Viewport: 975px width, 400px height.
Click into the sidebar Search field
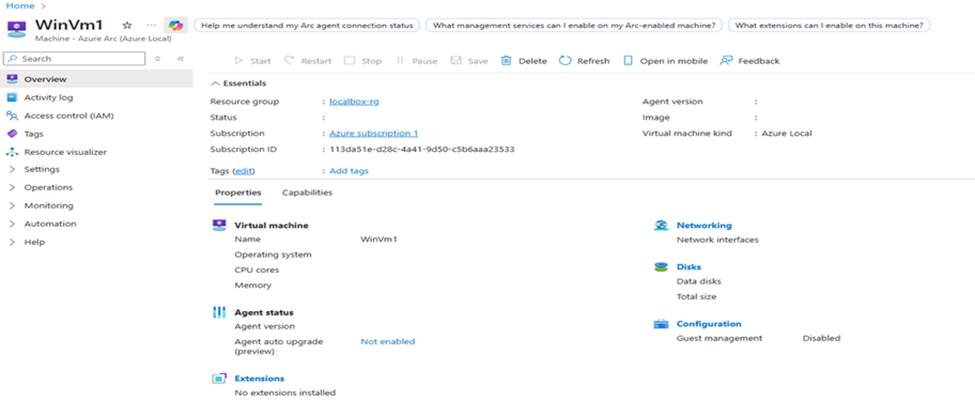[75, 58]
